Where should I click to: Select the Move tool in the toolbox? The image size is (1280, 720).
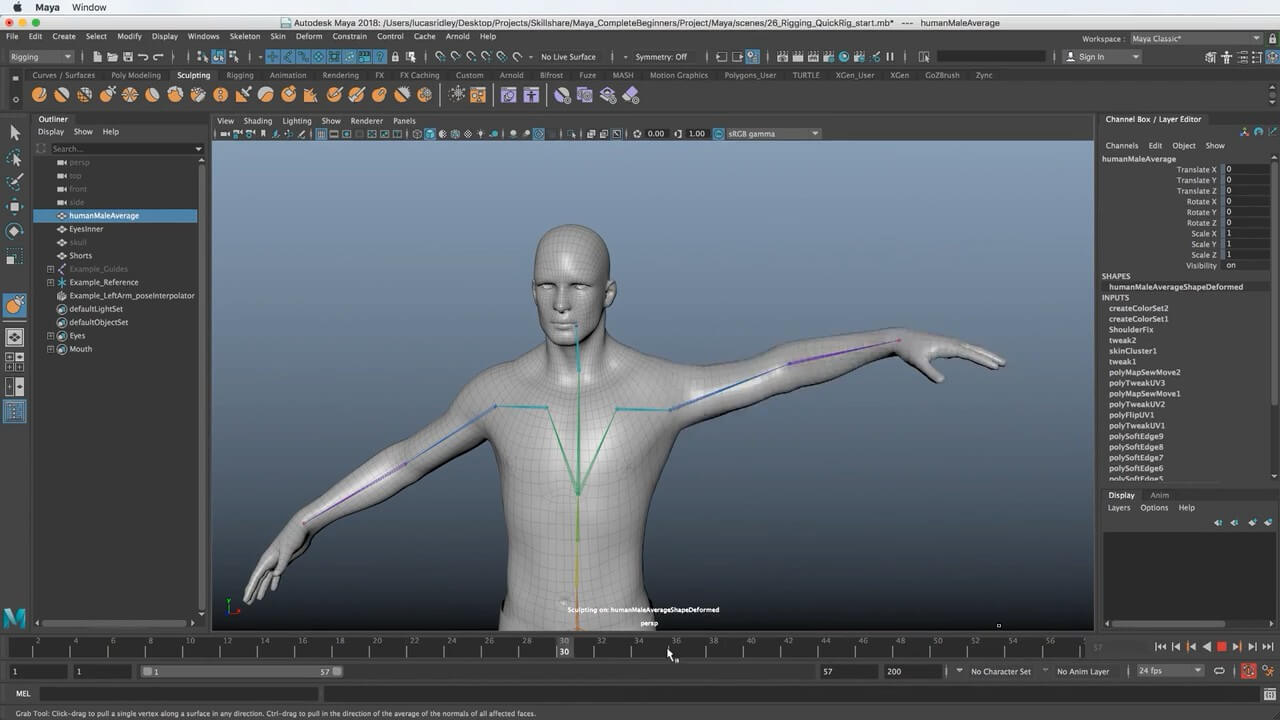[x=14, y=207]
